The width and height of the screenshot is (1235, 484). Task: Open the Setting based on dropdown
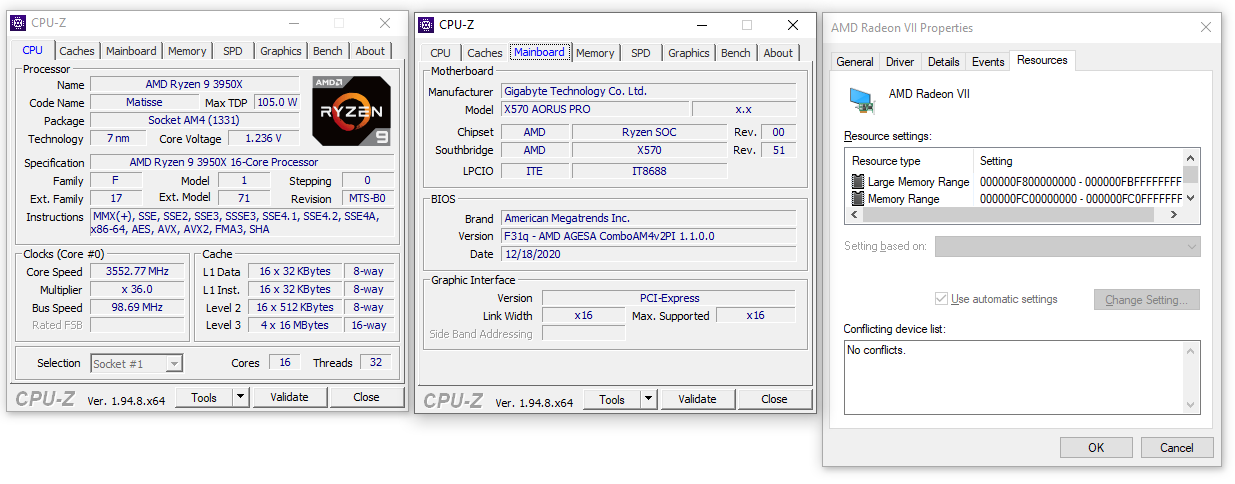[x=1067, y=246]
